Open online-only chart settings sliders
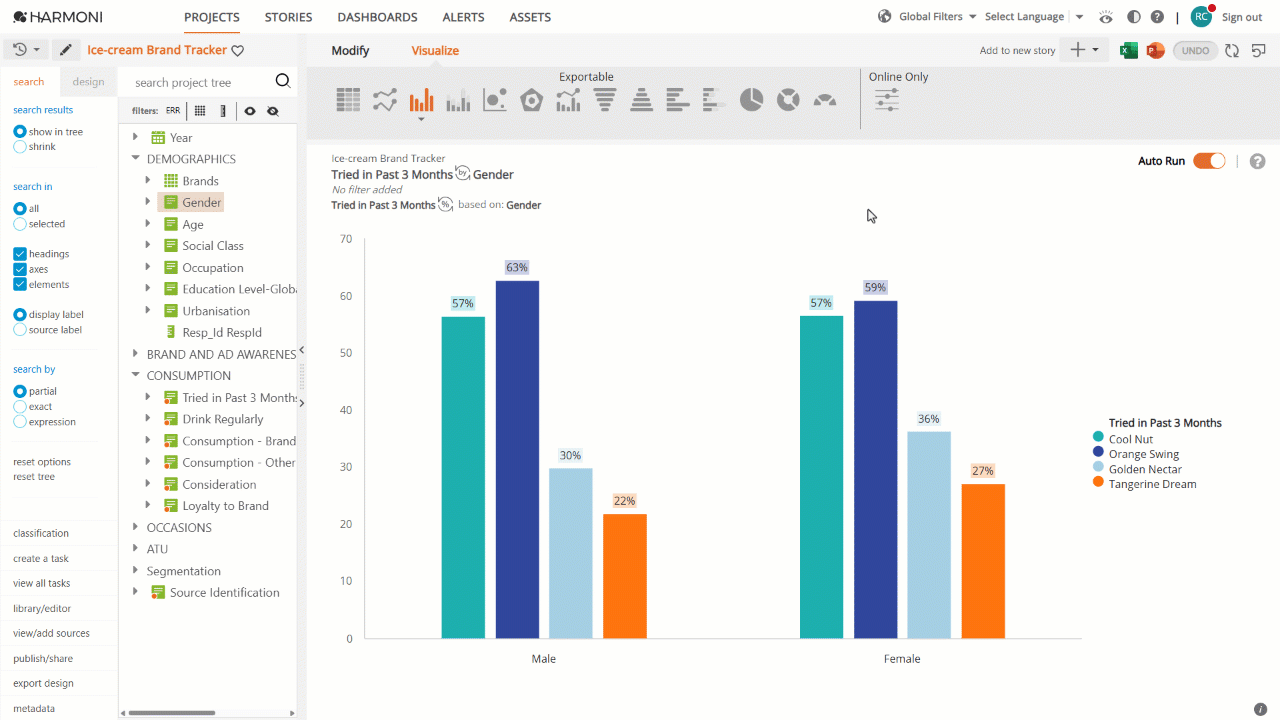The image size is (1280, 720). pos(887,99)
